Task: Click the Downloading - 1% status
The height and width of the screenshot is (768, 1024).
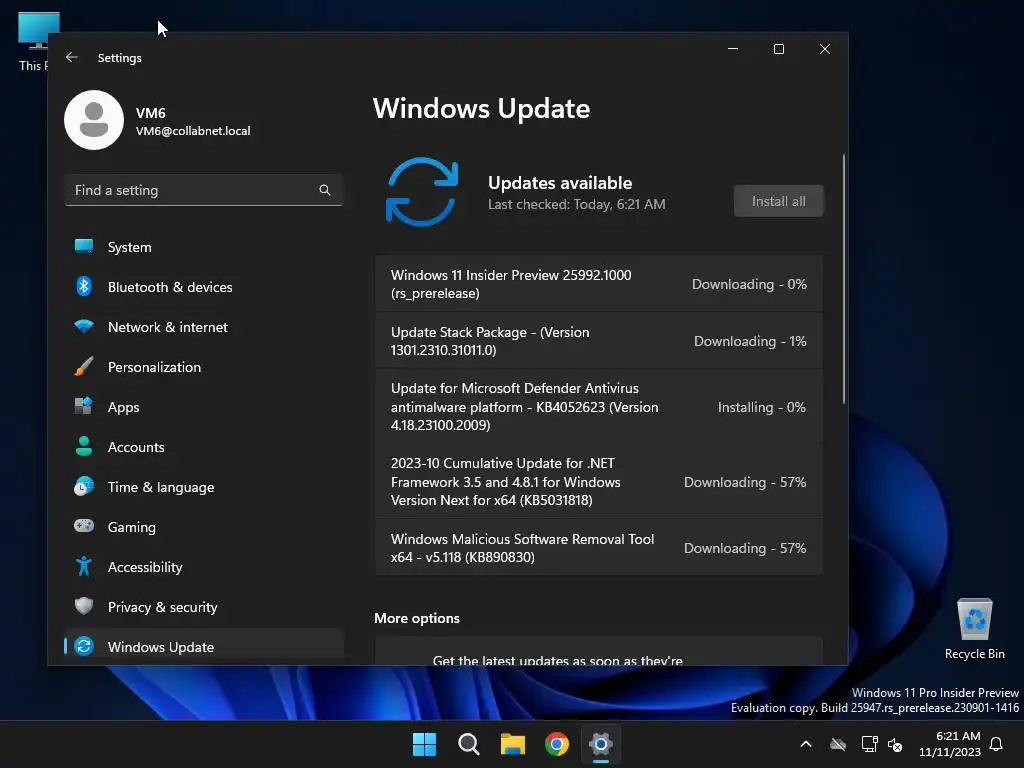Action: point(750,341)
